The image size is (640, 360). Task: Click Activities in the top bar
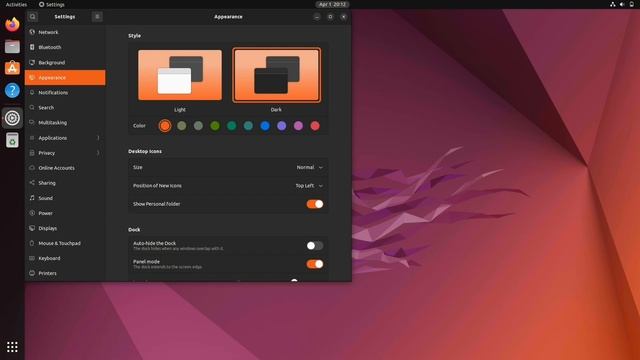(16, 4)
